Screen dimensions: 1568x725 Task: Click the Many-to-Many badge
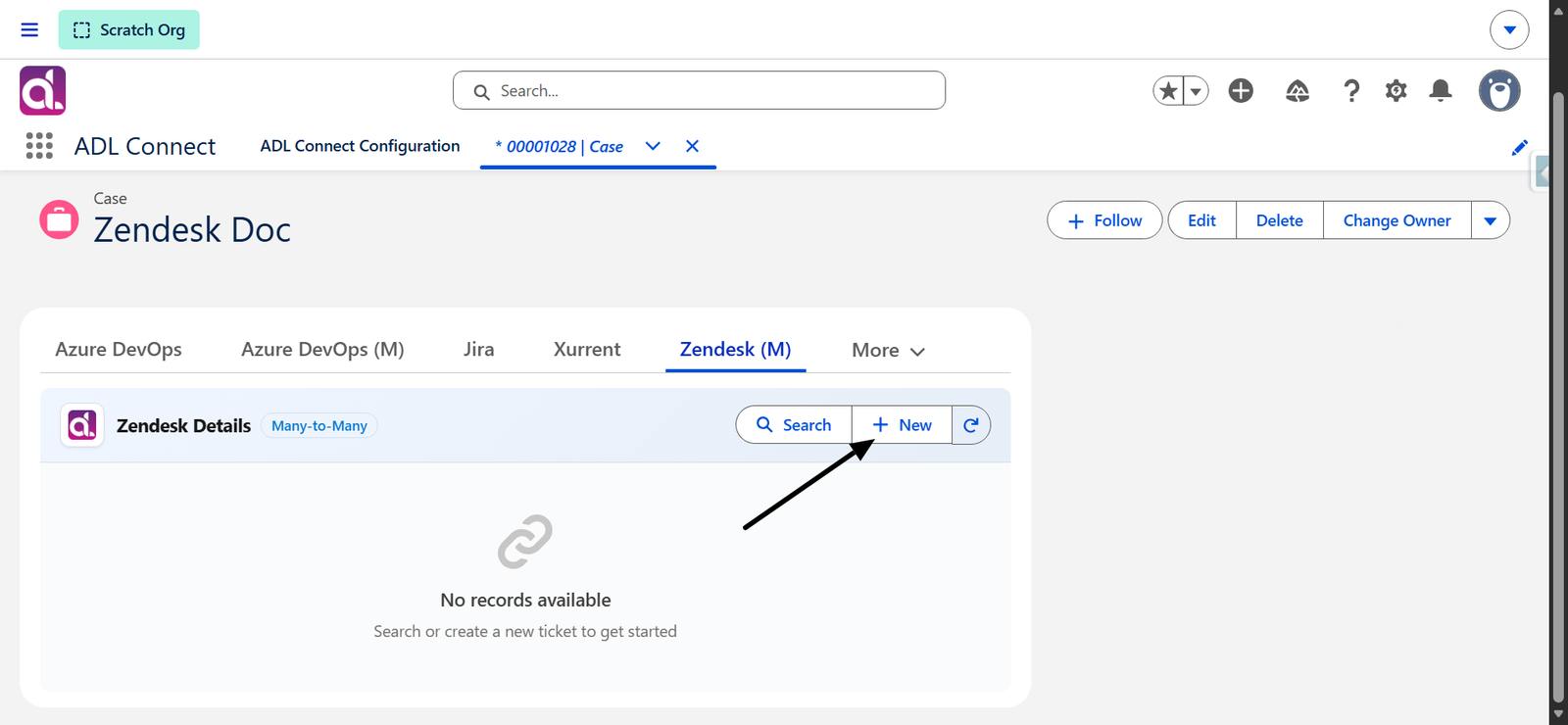click(319, 425)
